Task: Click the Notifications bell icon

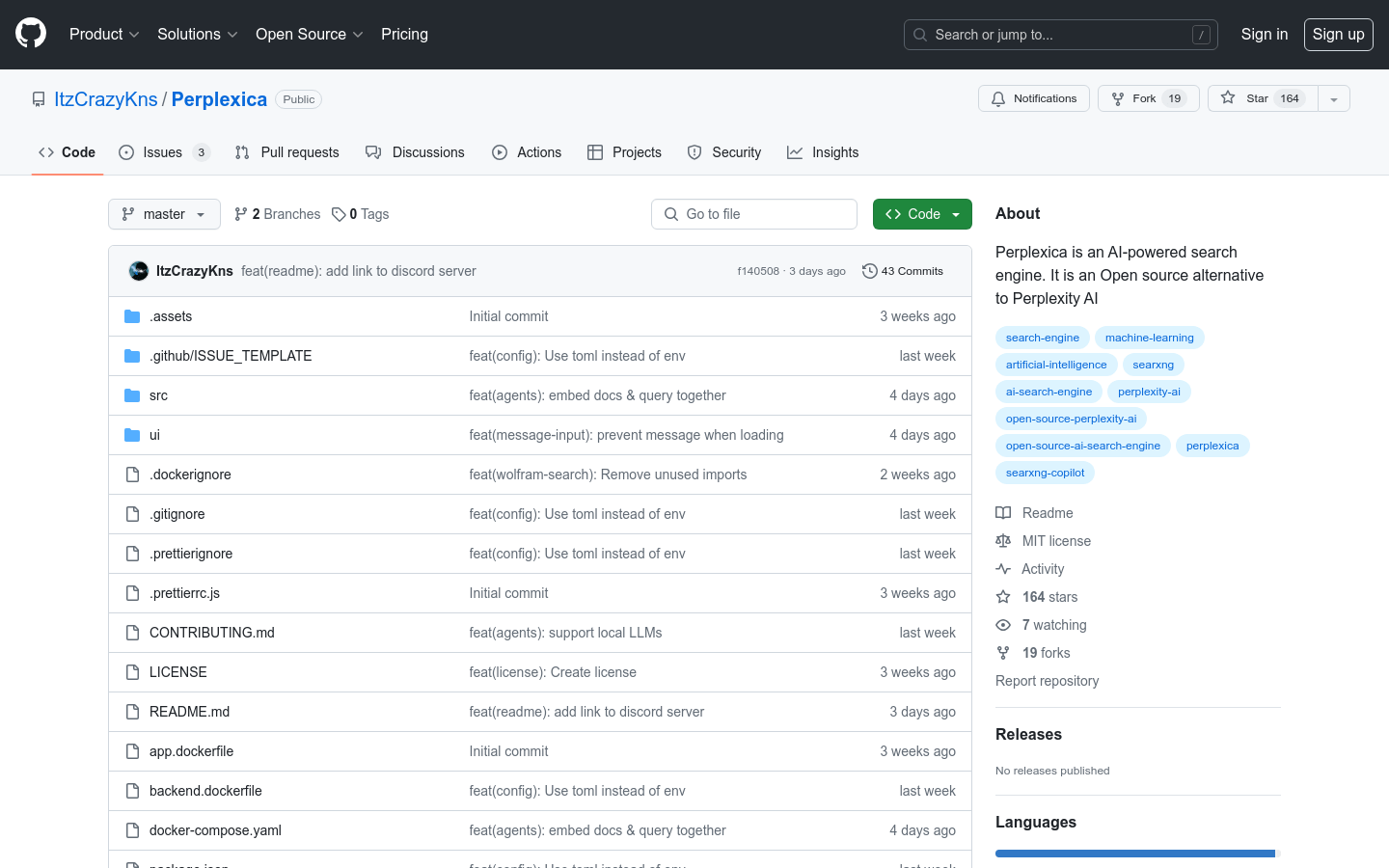Action: pyautogui.click(x=998, y=98)
